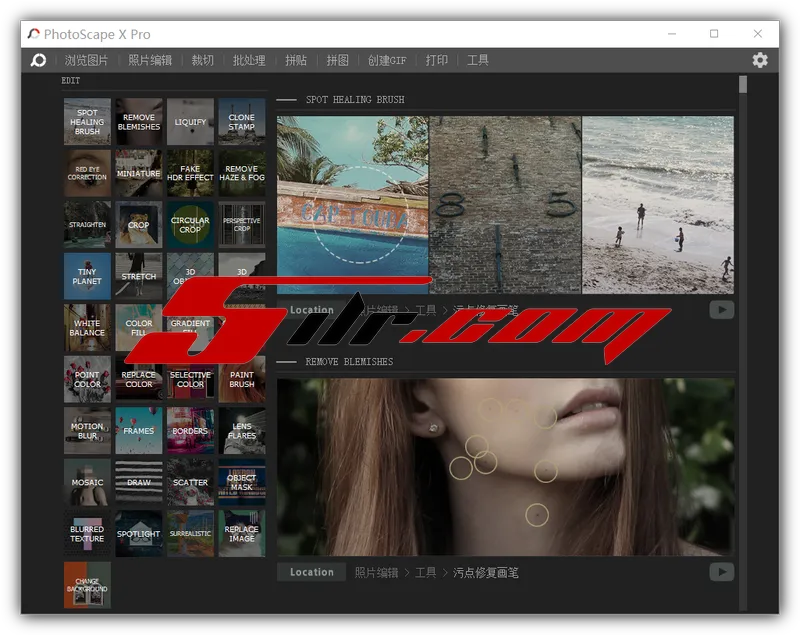Image resolution: width=800 pixels, height=635 pixels.
Task: Select the Straighten tool tile
Action: tap(87, 225)
